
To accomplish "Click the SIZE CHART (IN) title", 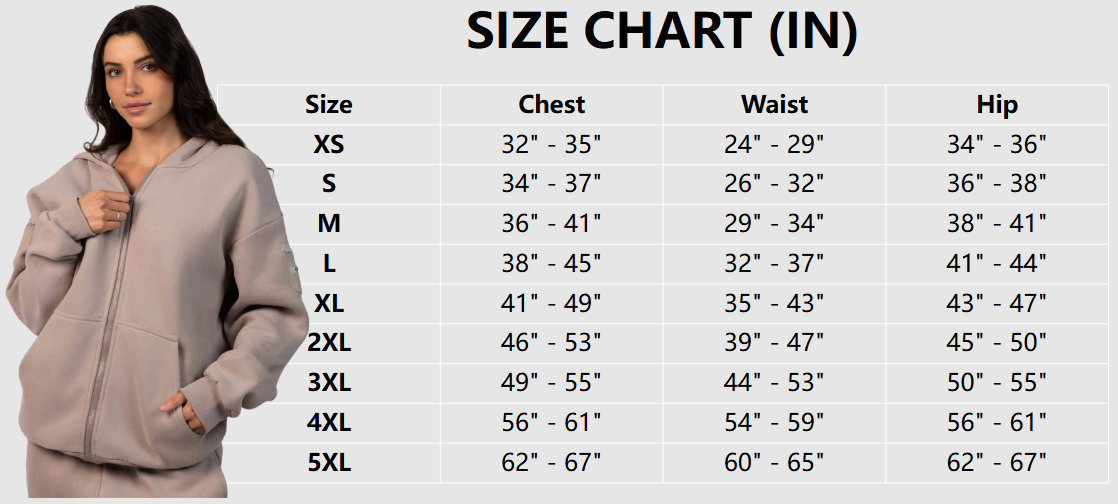I will point(661,33).
